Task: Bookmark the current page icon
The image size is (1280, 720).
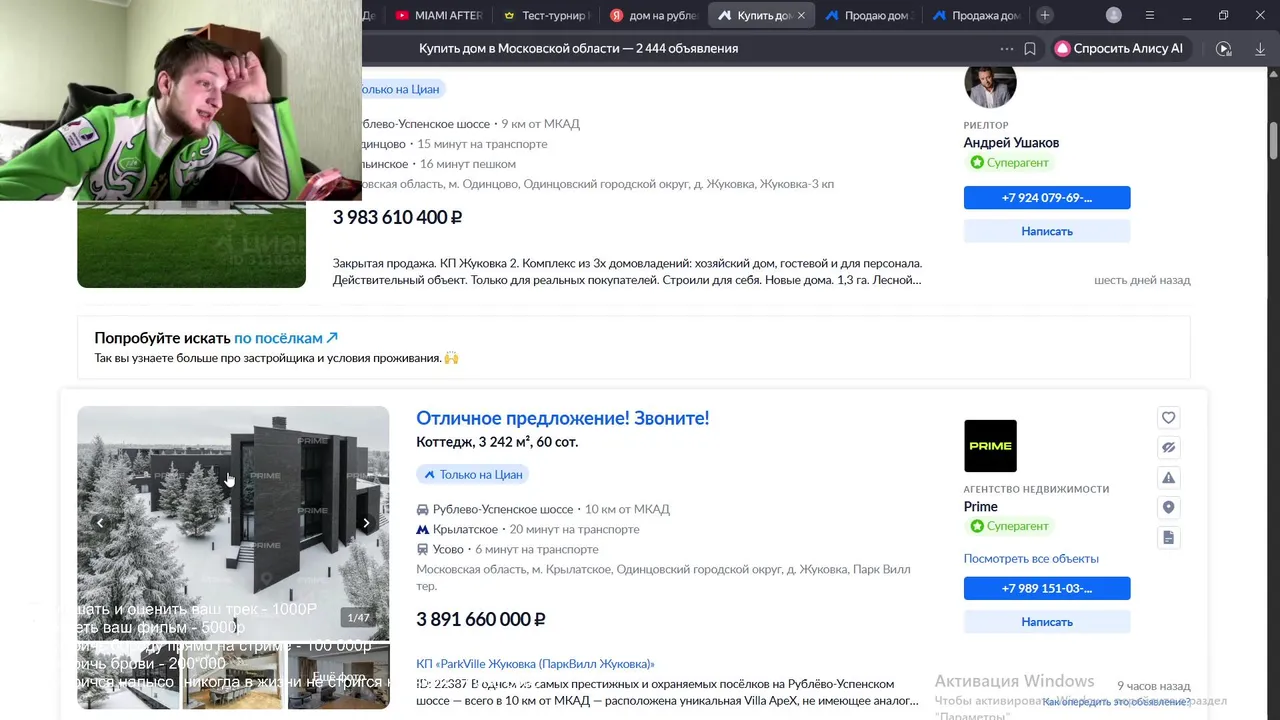Action: pyautogui.click(x=1030, y=48)
